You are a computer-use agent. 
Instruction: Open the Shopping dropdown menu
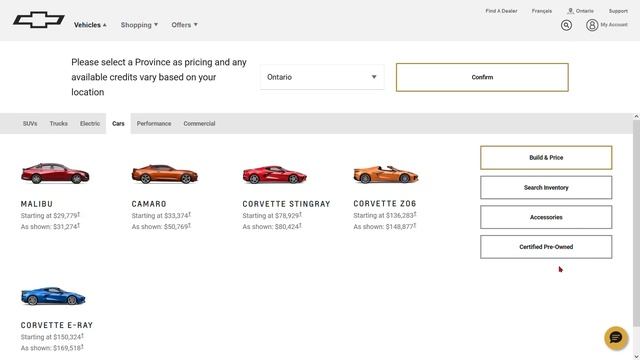click(139, 25)
